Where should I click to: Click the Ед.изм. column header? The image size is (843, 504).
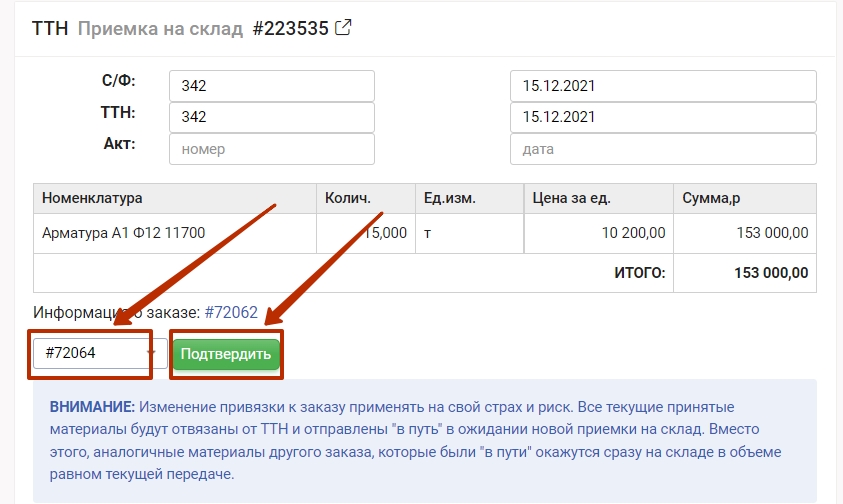click(447, 198)
